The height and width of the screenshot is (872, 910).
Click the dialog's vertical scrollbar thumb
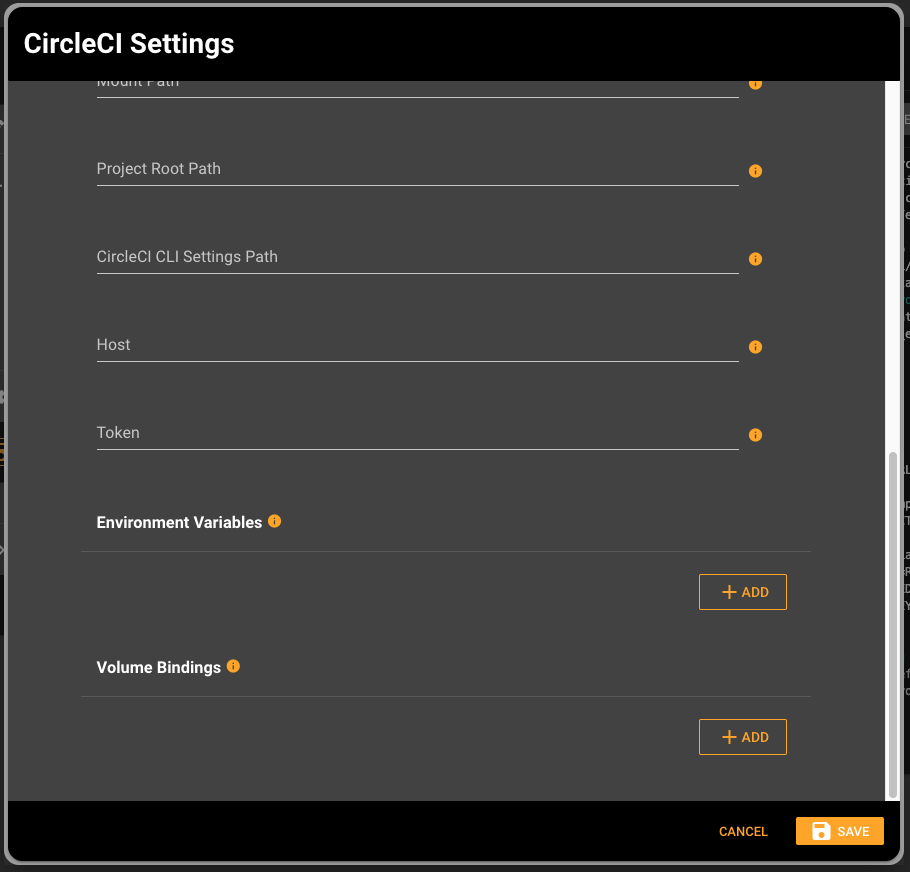coord(893,625)
